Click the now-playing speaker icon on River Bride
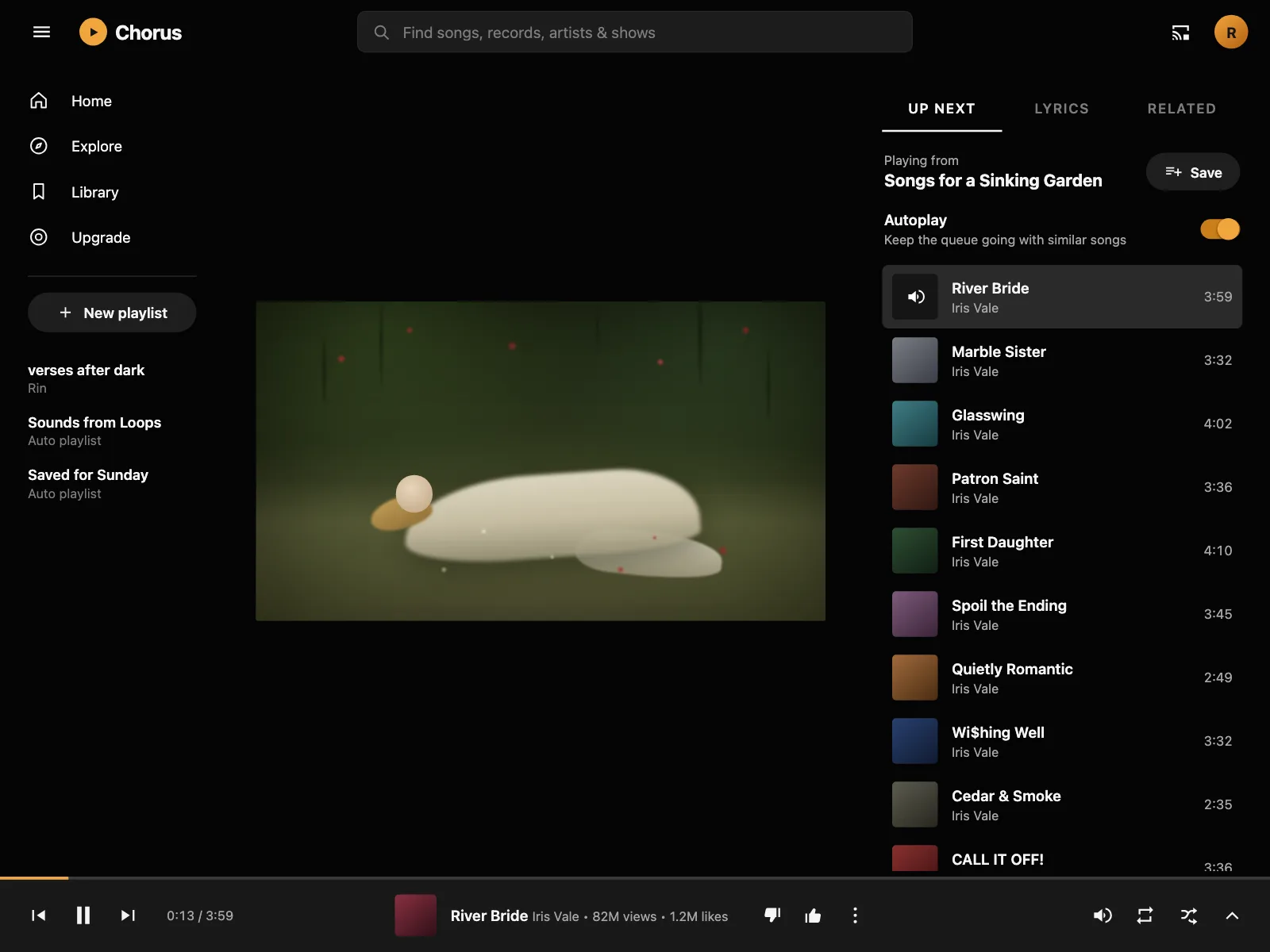This screenshot has height=952, width=1270. click(915, 297)
